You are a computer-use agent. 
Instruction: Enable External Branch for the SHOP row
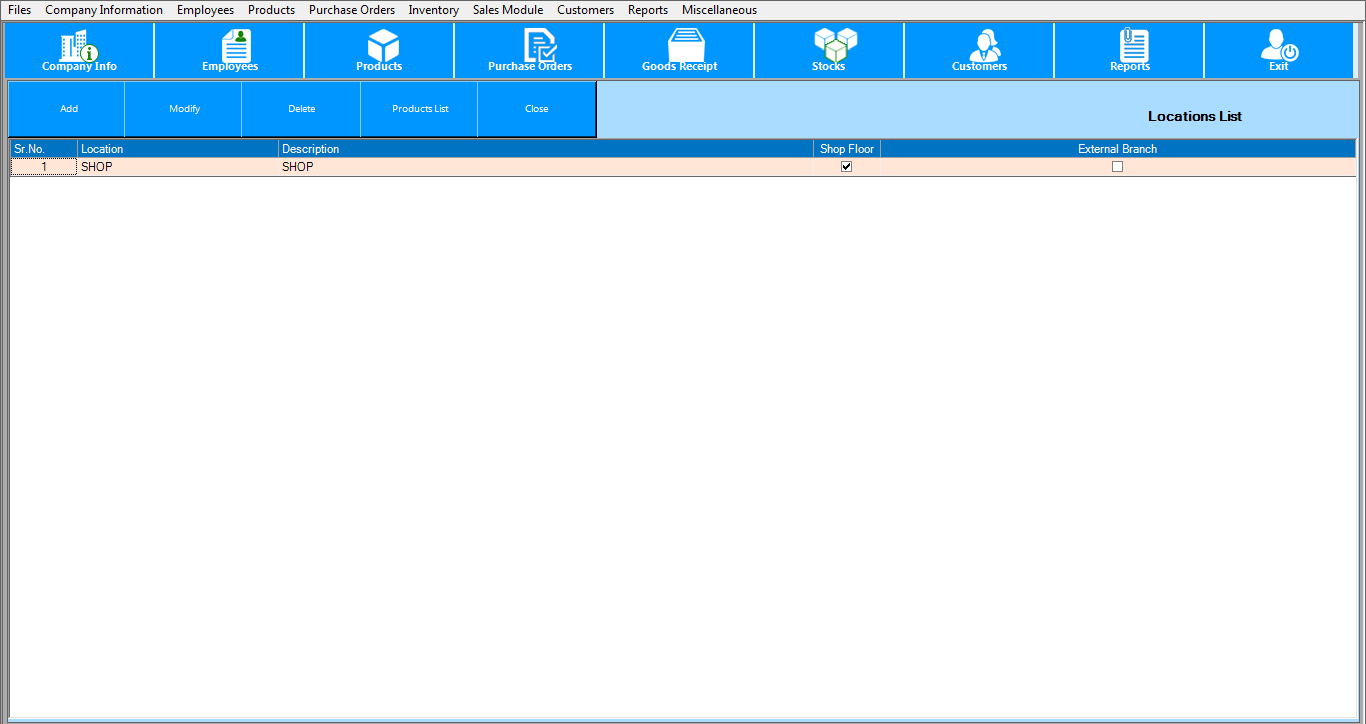click(x=1117, y=166)
